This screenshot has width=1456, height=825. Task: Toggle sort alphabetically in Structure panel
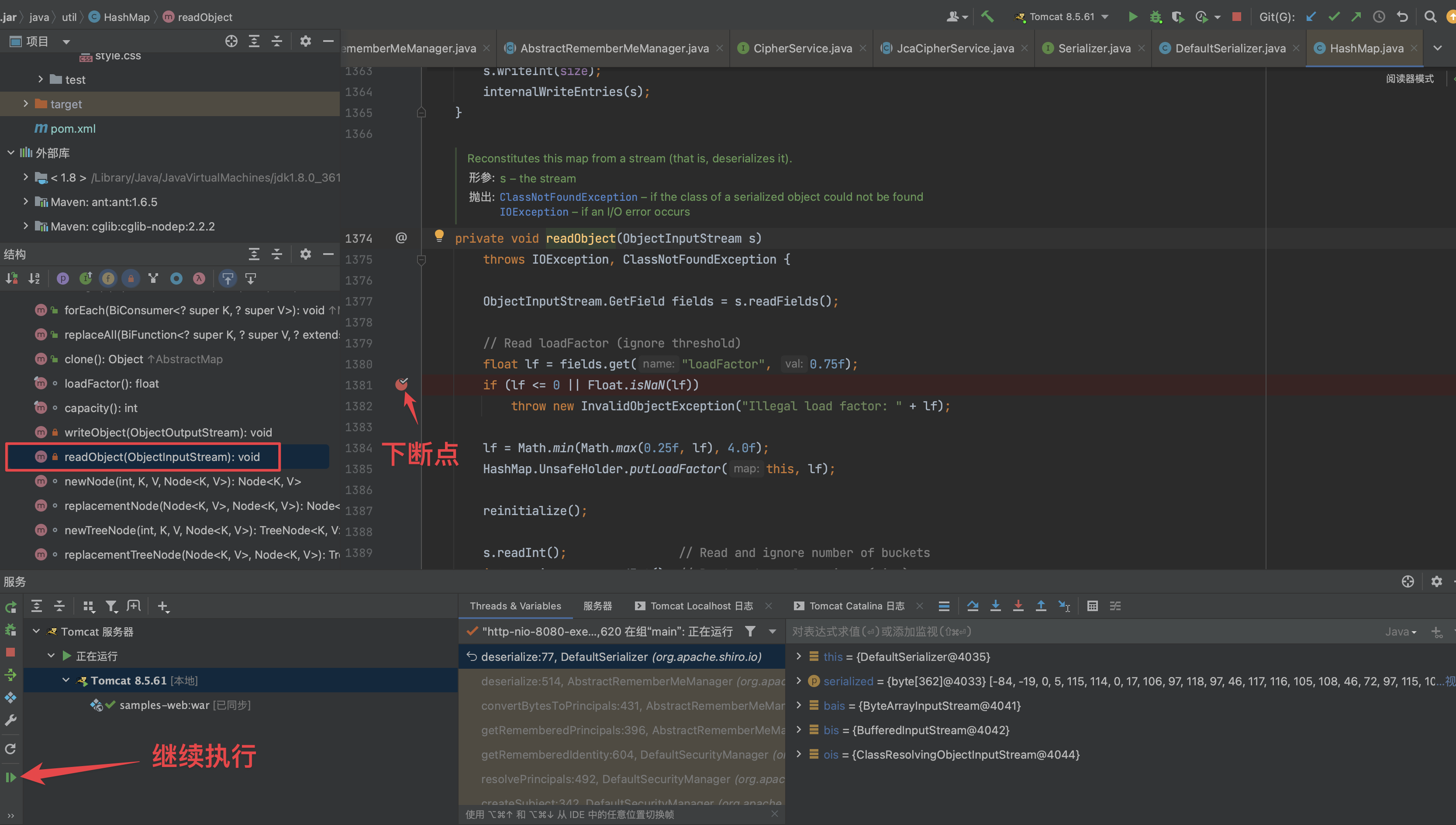pos(34,278)
